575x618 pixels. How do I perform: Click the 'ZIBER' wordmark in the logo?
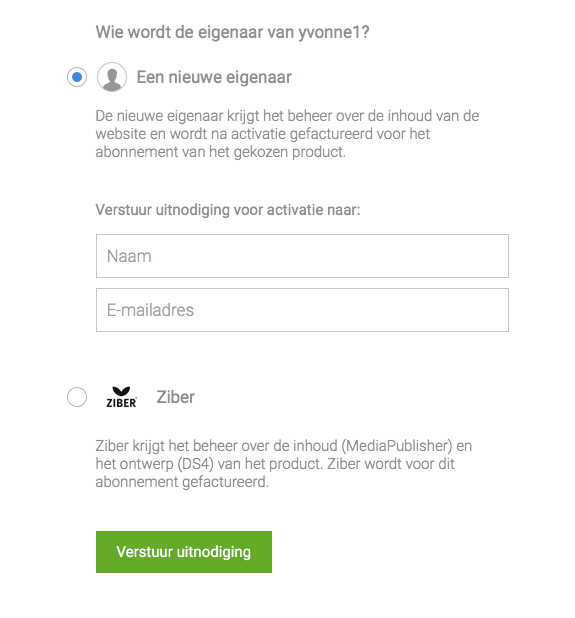coord(121,403)
